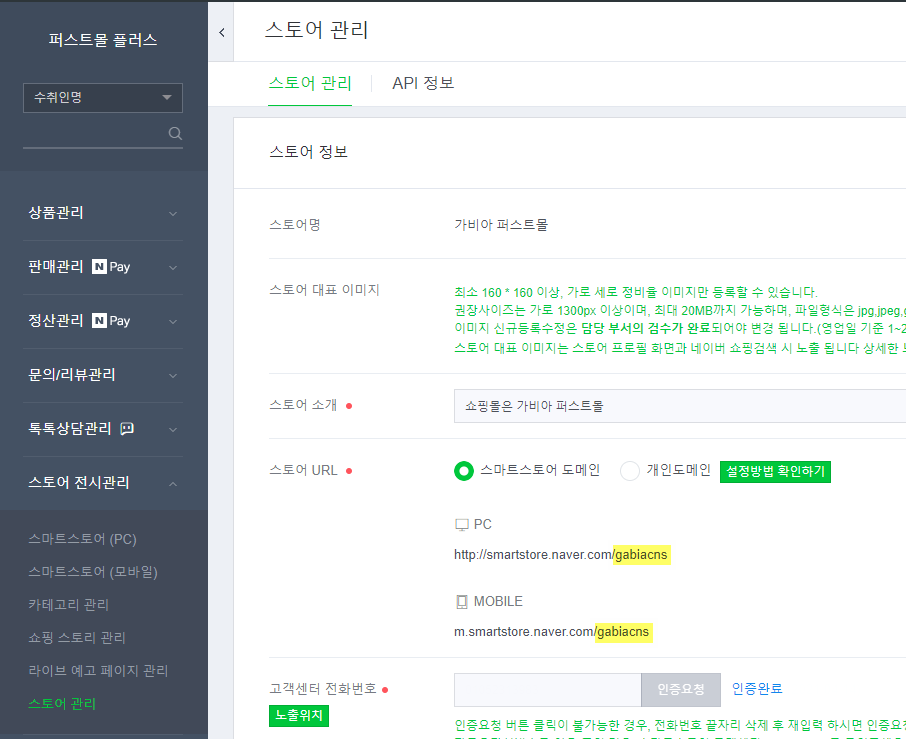
Task: Click the 스토어 대표 이미지 label
Action: (x=324, y=289)
